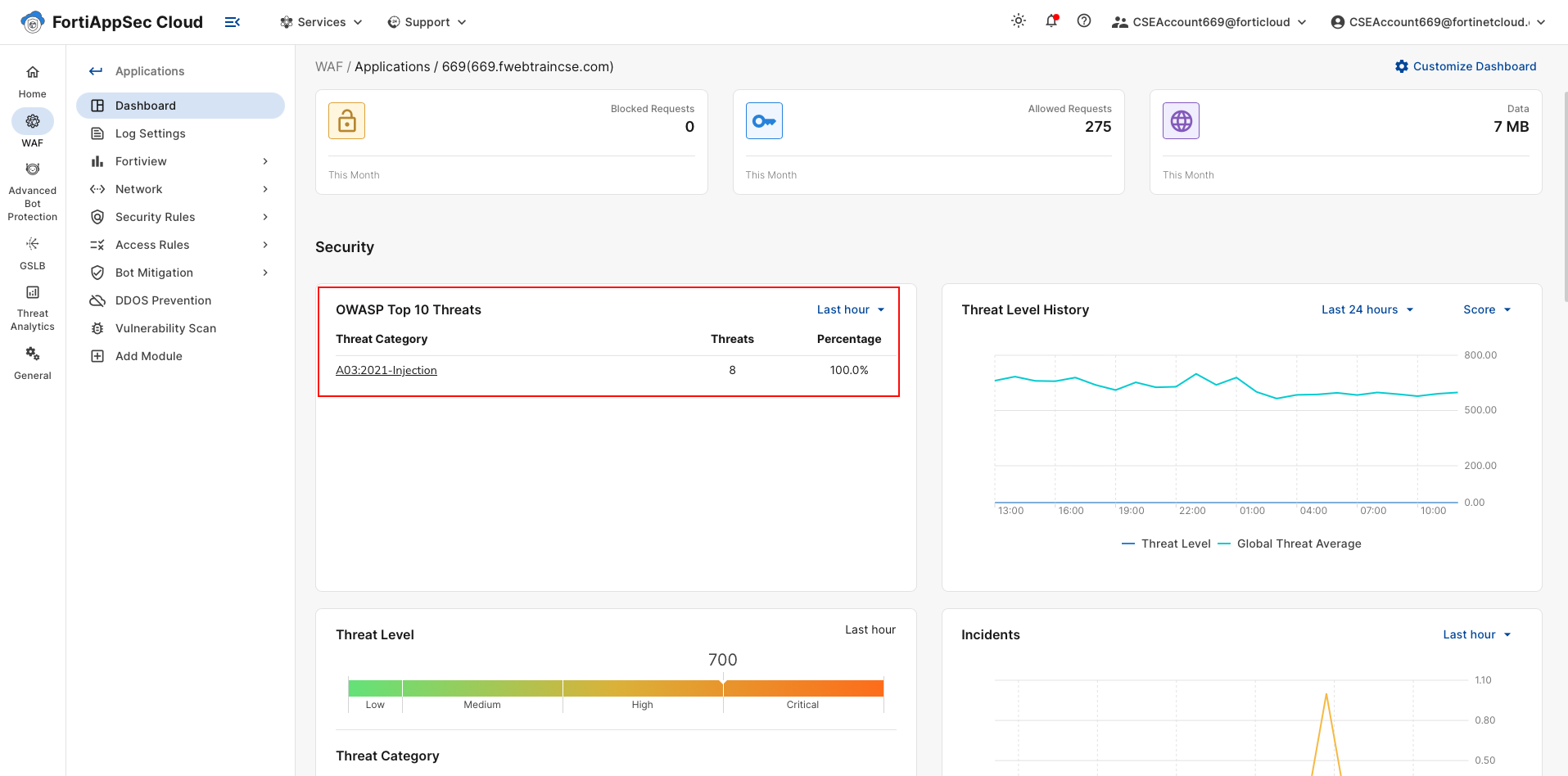The image size is (1568, 776).
Task: Open the Network menu item
Action: [x=180, y=189]
